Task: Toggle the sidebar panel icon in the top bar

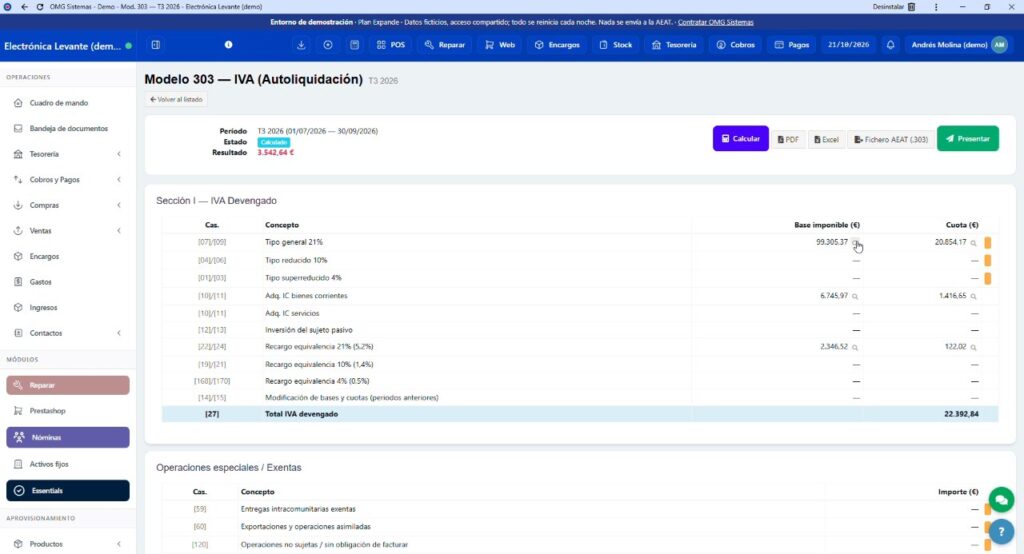Action: click(x=155, y=45)
